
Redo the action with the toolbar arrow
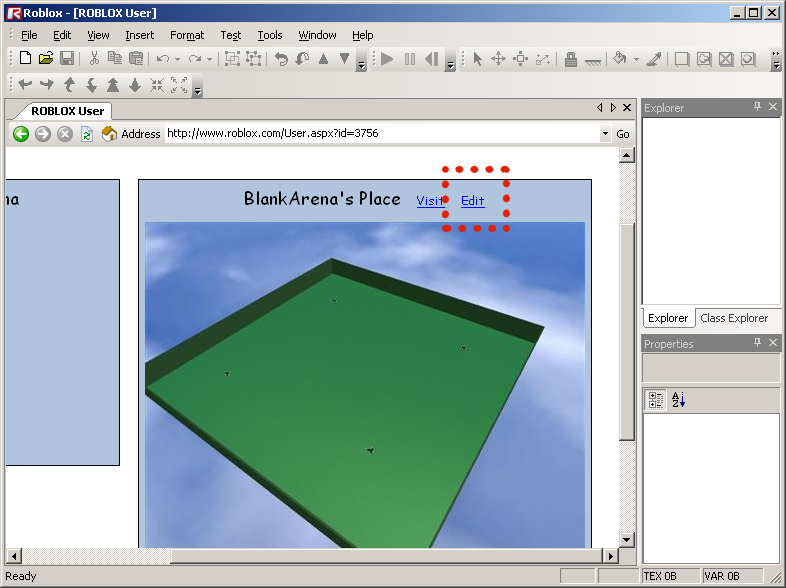(194, 59)
